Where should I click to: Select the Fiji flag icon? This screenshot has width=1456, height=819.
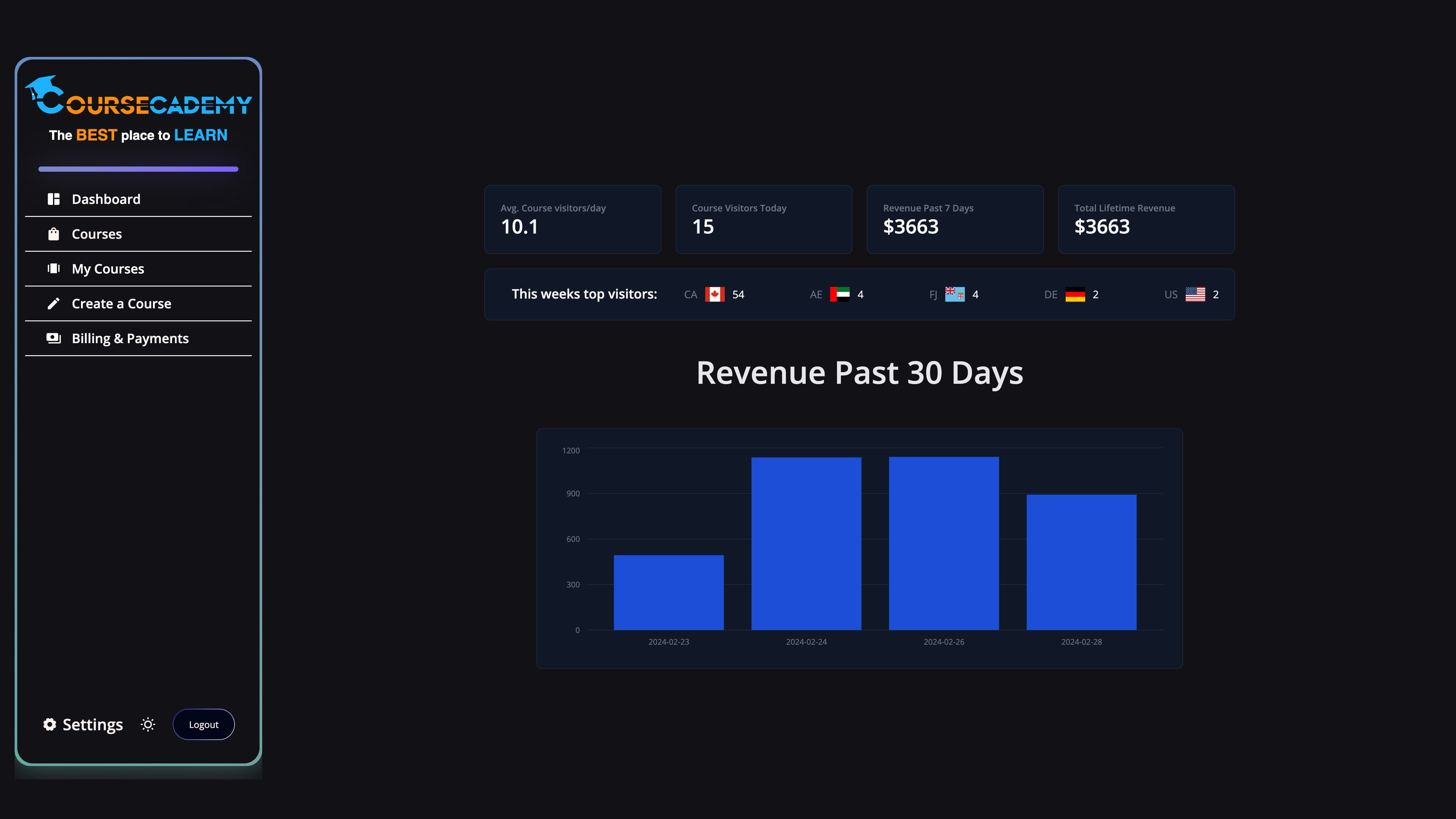954,294
